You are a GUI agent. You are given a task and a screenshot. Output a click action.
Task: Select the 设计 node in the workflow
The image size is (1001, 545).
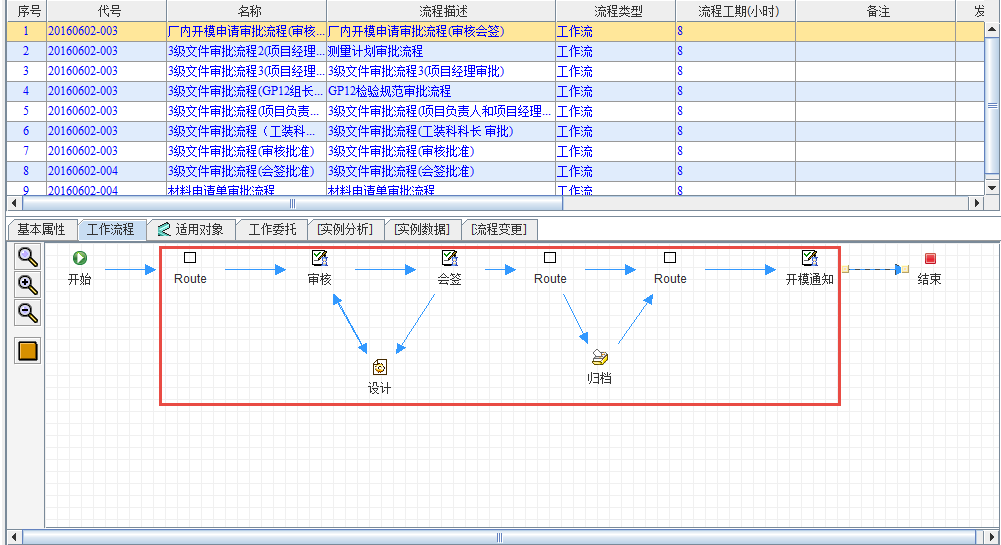click(x=380, y=367)
